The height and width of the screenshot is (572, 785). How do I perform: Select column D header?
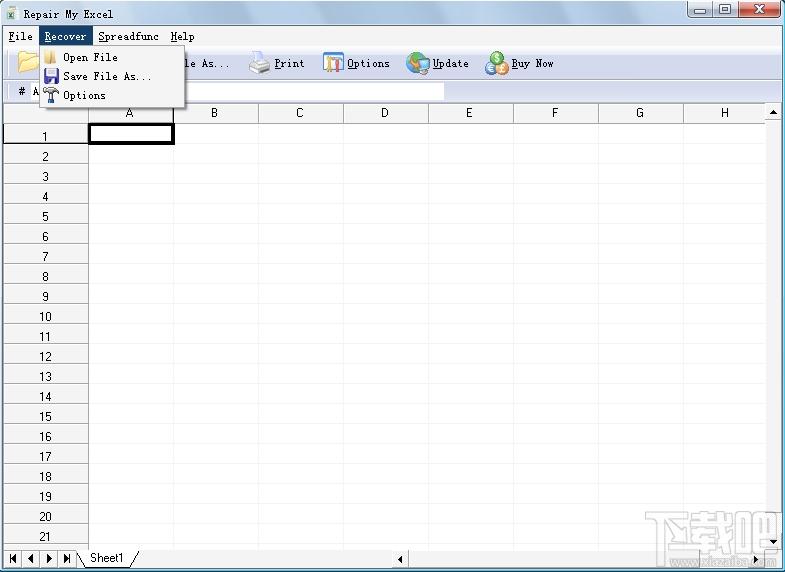click(386, 113)
